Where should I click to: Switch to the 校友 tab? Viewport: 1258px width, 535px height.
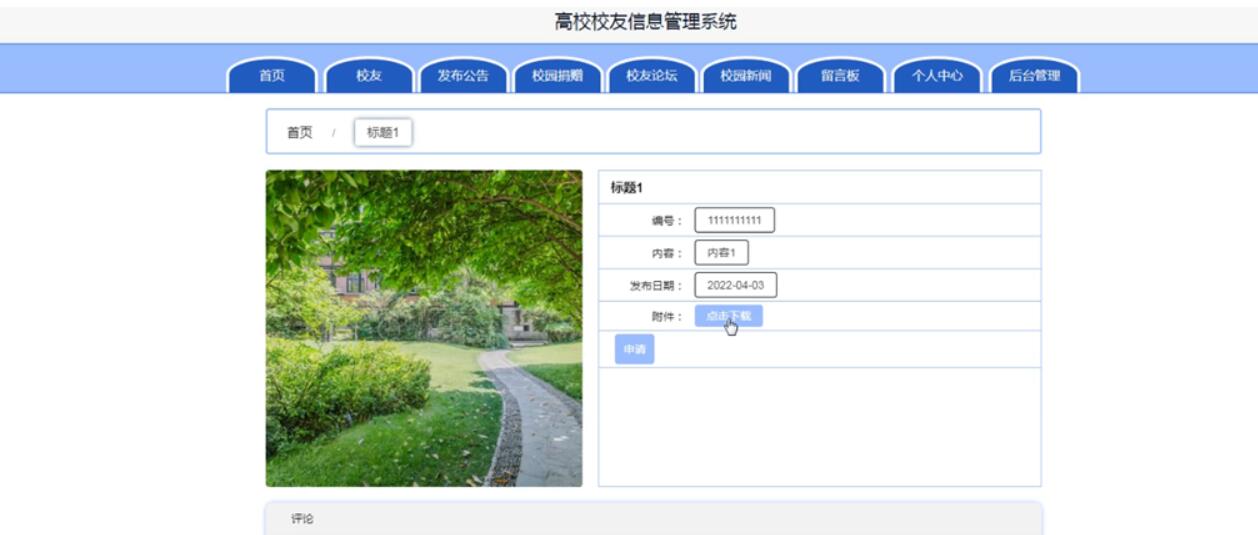(369, 76)
